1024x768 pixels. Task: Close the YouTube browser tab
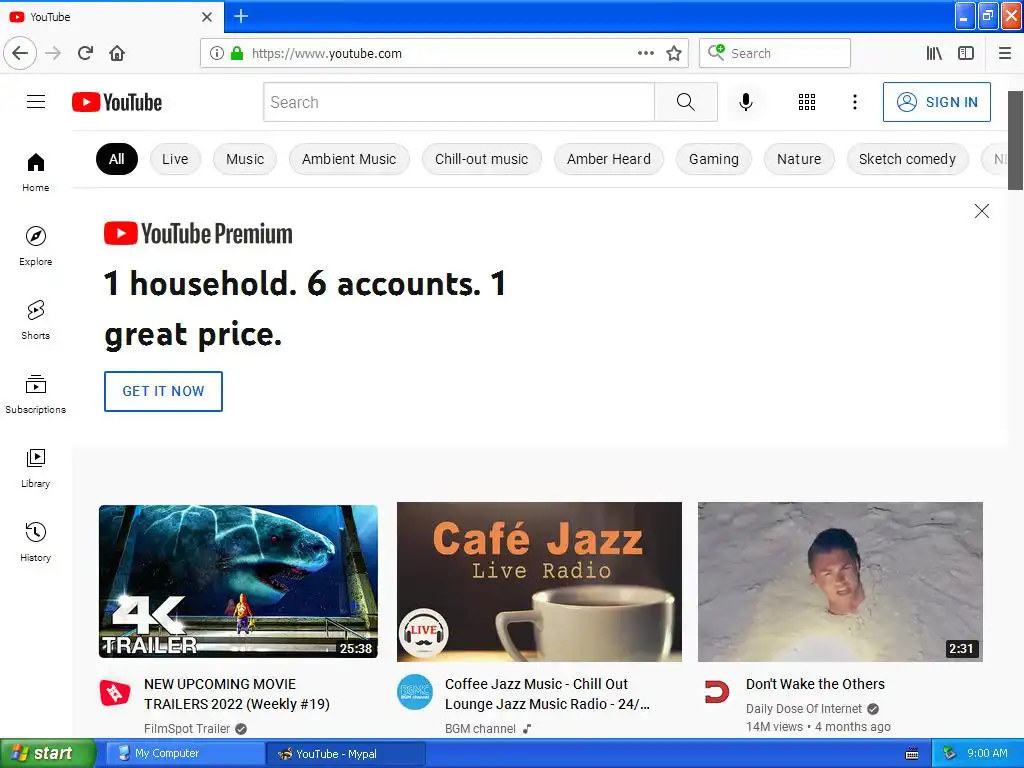[x=206, y=17]
